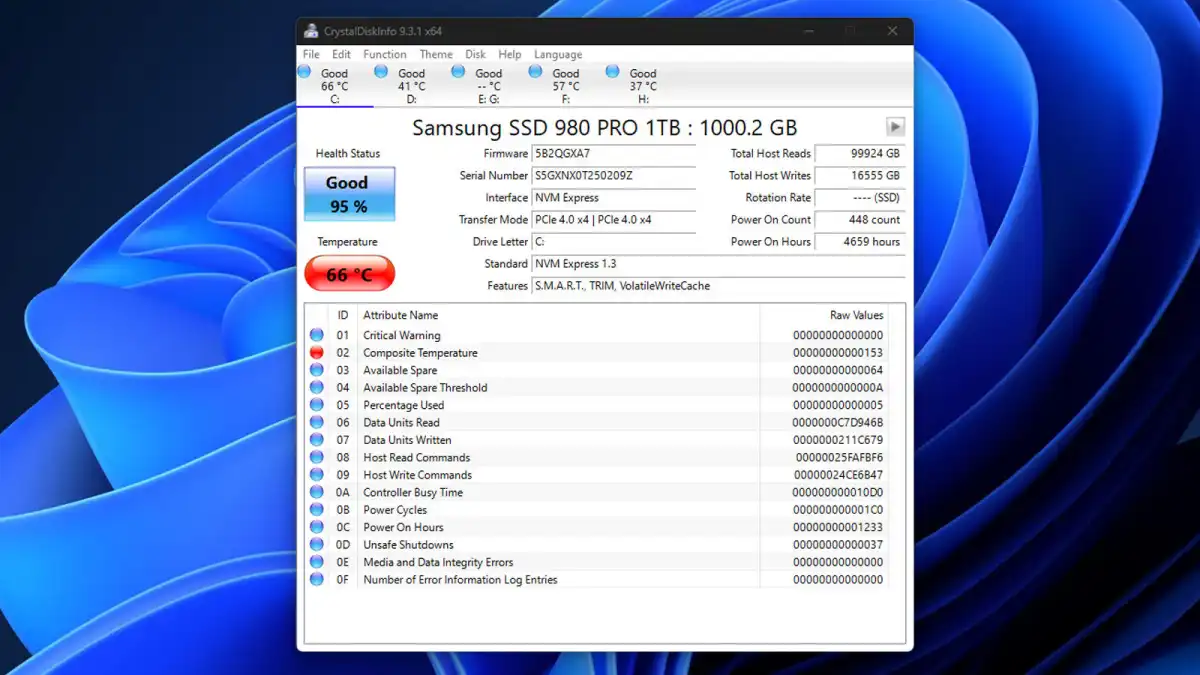Select the Data Units Written attribute name
The height and width of the screenshot is (675, 1200).
(407, 440)
